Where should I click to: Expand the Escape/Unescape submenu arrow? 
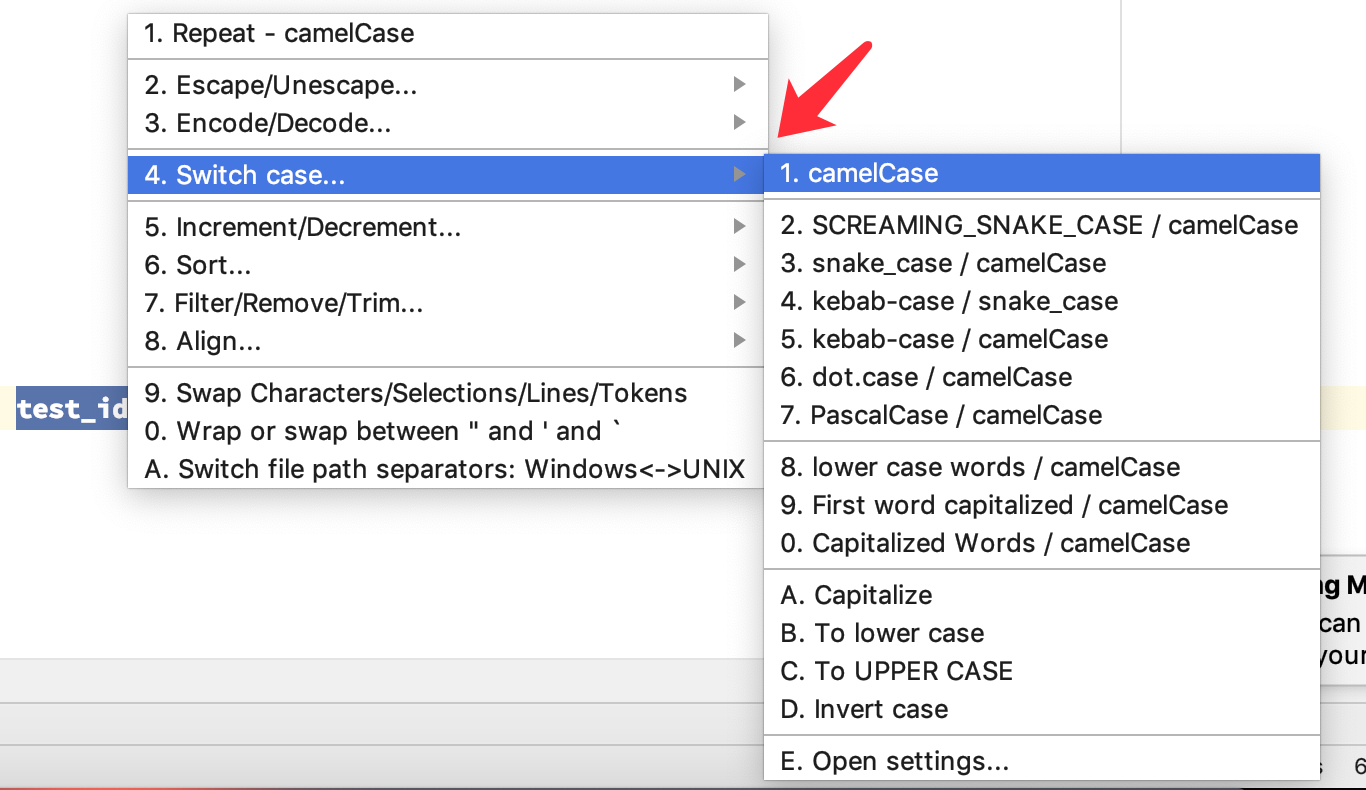point(740,85)
